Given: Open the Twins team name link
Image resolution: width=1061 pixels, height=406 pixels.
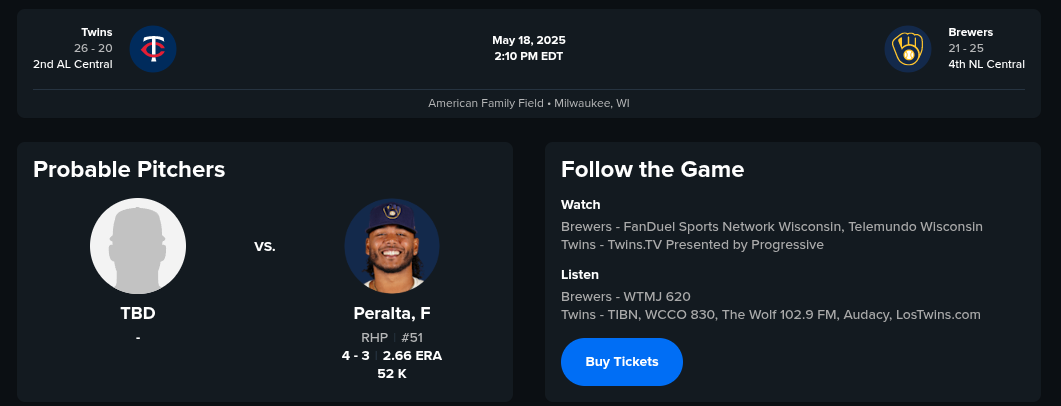Looking at the screenshot, I should point(97,32).
